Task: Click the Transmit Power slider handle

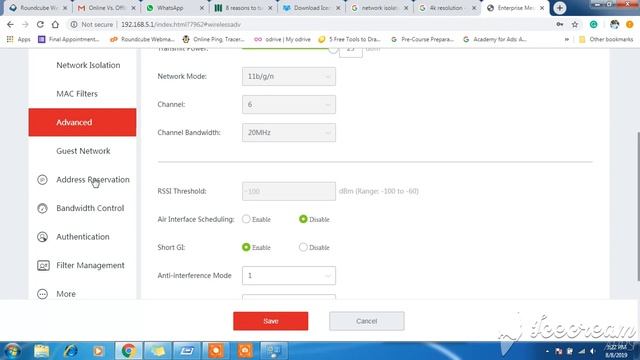Action: coord(333,50)
